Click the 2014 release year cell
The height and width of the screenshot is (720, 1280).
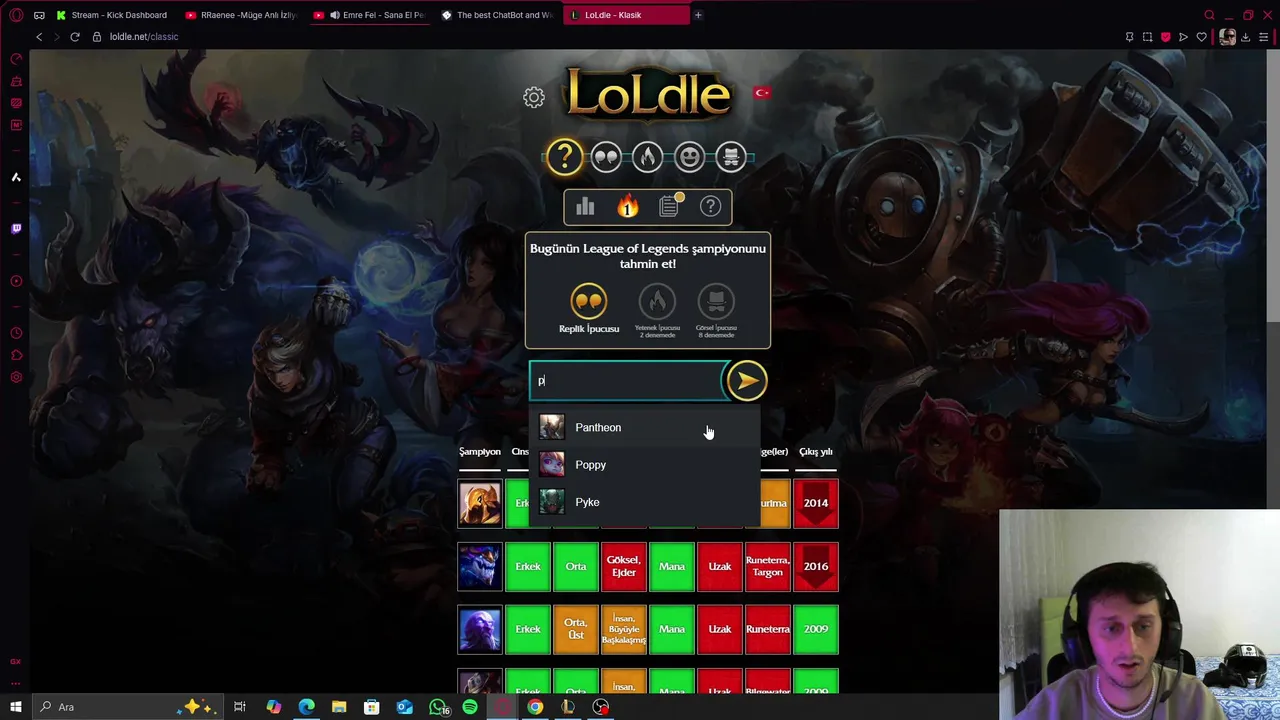pyautogui.click(x=816, y=503)
